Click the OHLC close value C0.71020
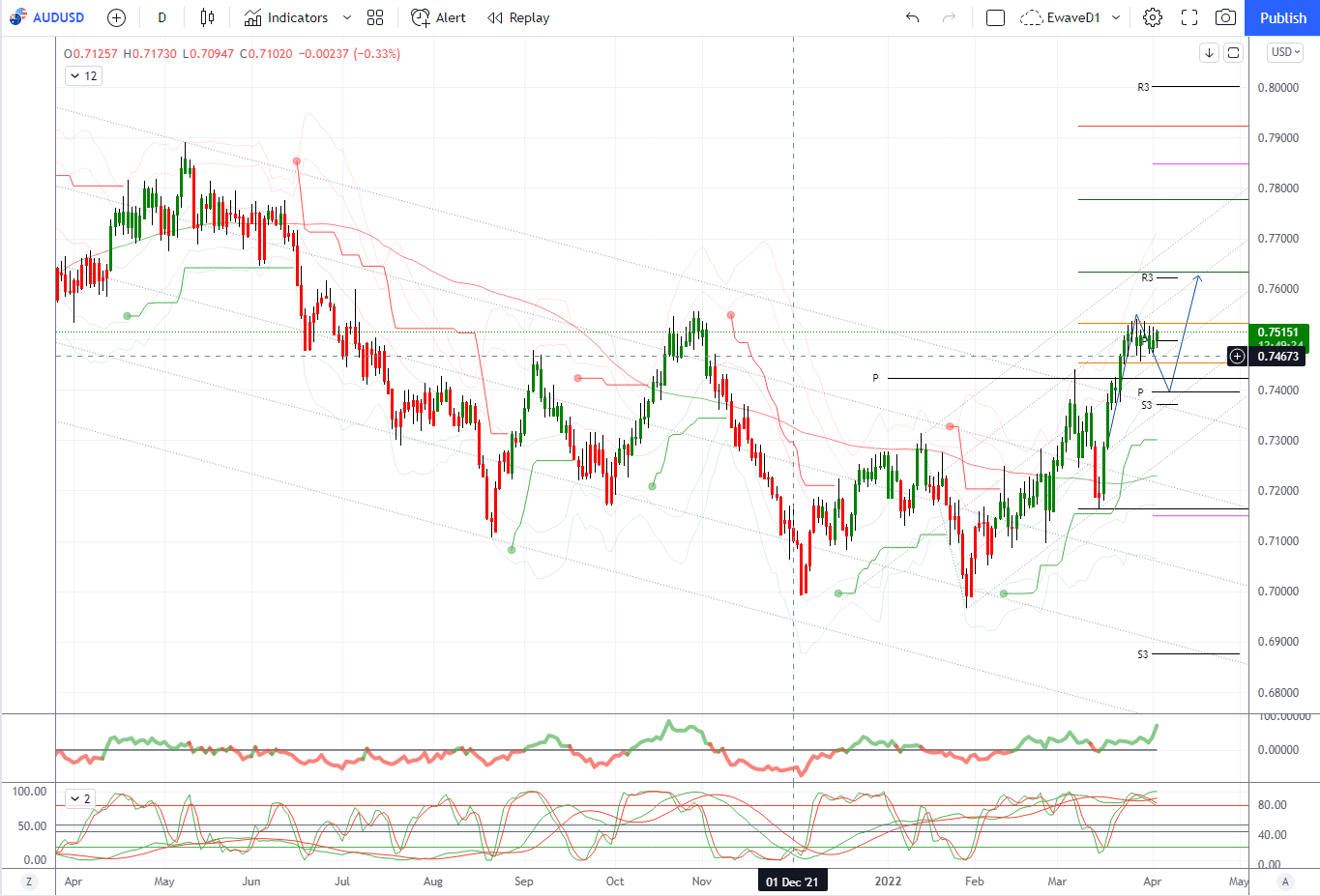This screenshot has width=1320, height=896. (266, 54)
